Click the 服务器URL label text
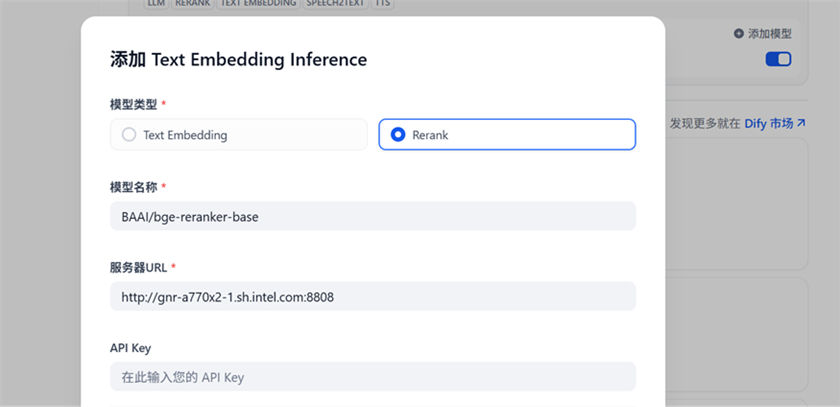840x407 pixels. (138, 268)
